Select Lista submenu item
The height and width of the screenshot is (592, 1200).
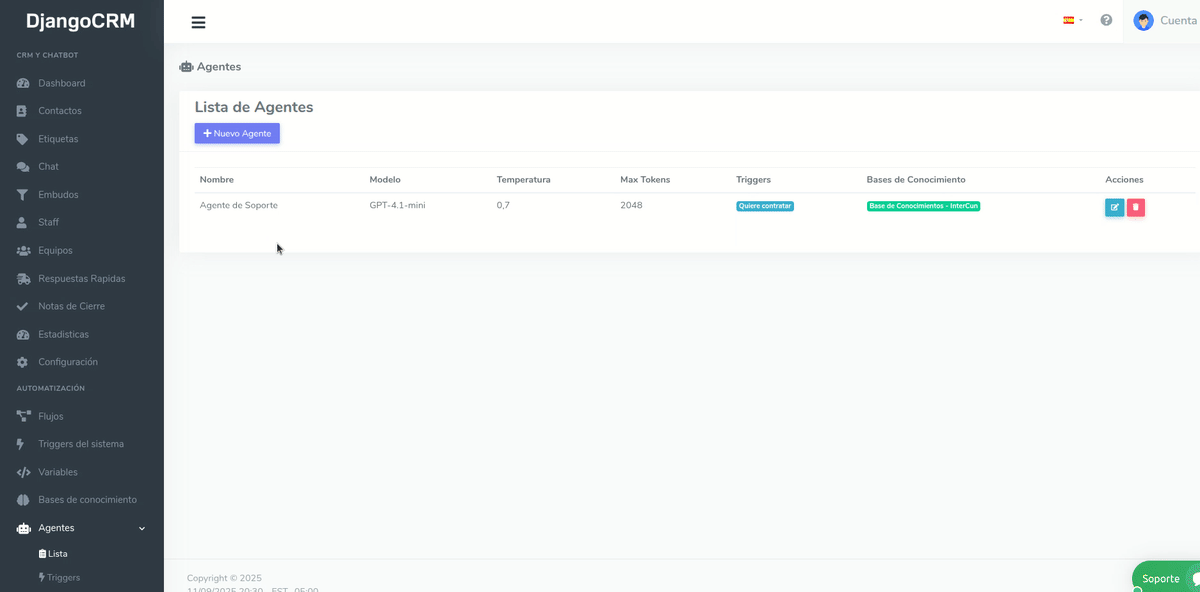coord(53,554)
